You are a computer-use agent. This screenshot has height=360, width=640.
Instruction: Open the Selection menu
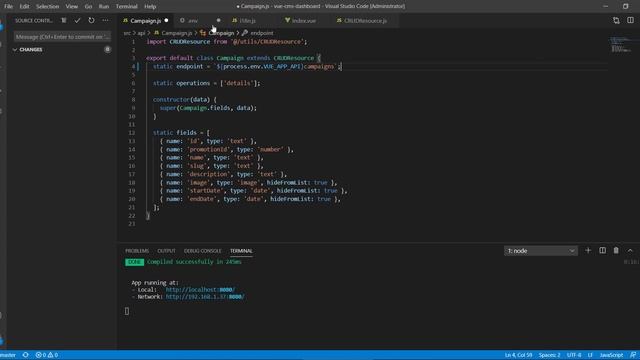click(47, 7)
